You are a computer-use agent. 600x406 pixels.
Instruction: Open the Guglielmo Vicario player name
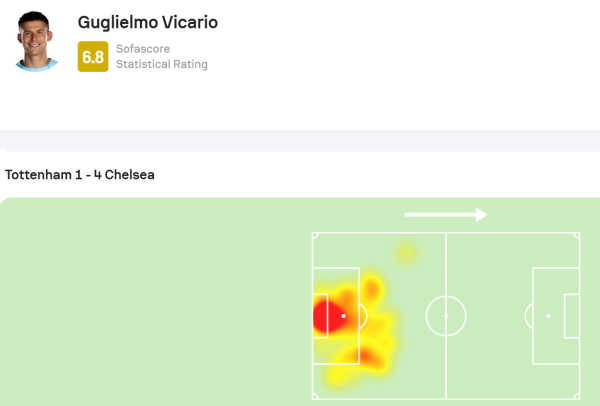pyautogui.click(x=148, y=22)
